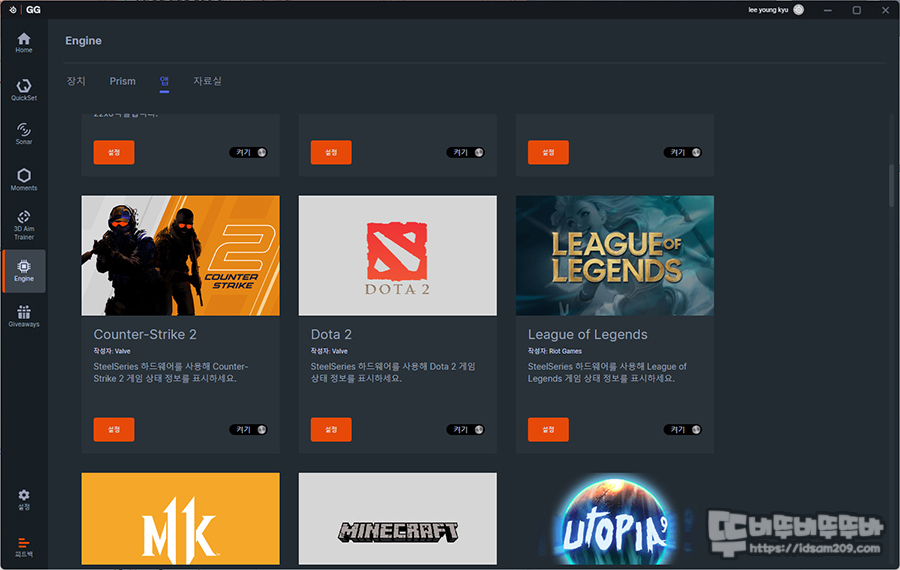Open the lee young kyu profile avatar

click(x=798, y=10)
